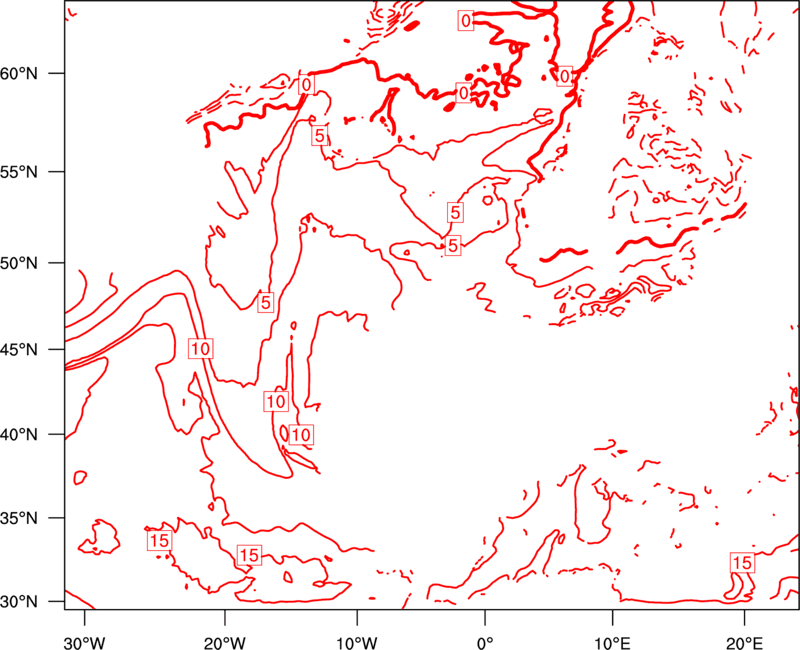Click the 0 contour label at map top edge
Viewport: 800px width, 650px height.
[466, 21]
